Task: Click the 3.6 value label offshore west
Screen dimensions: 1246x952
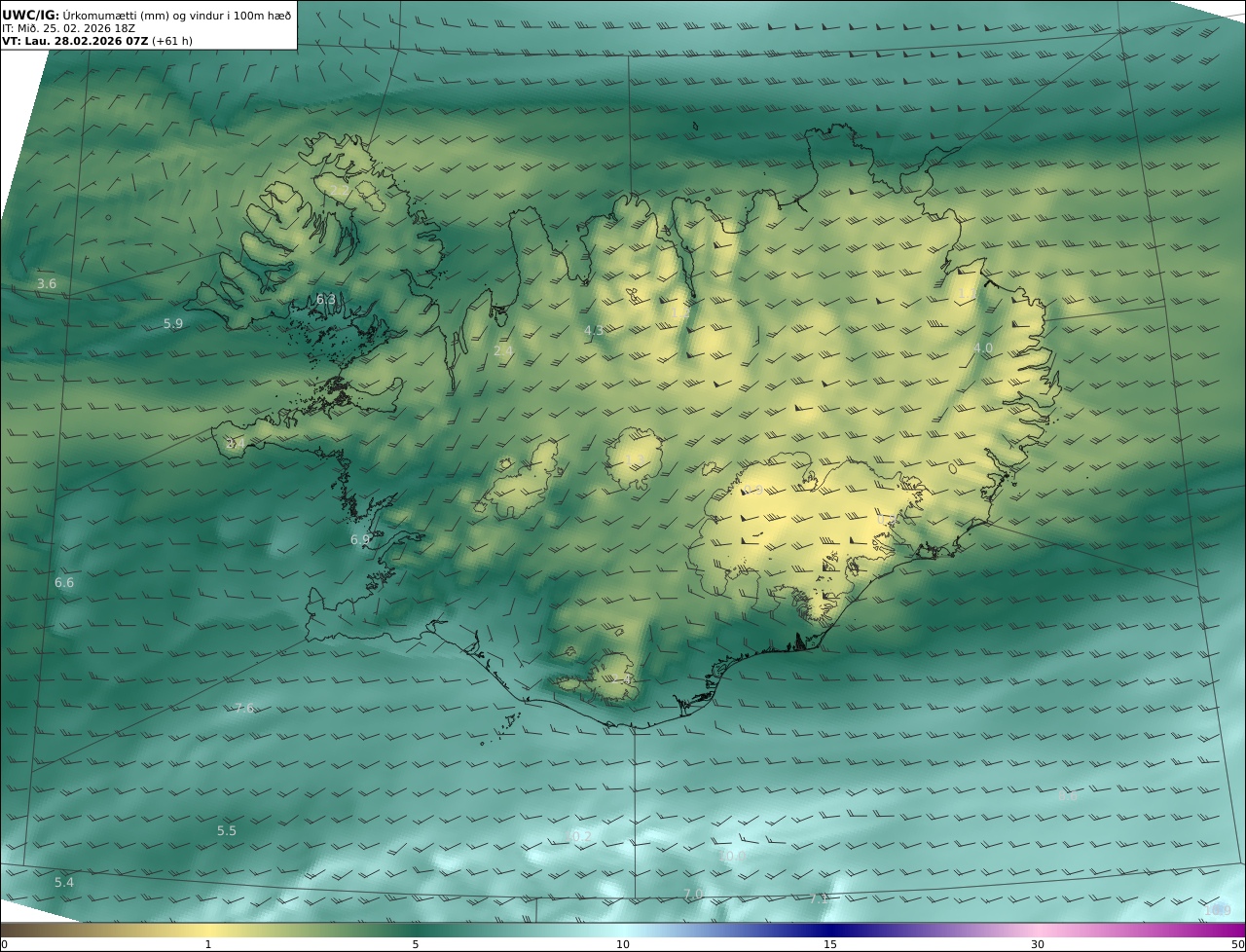Action: coord(47,284)
